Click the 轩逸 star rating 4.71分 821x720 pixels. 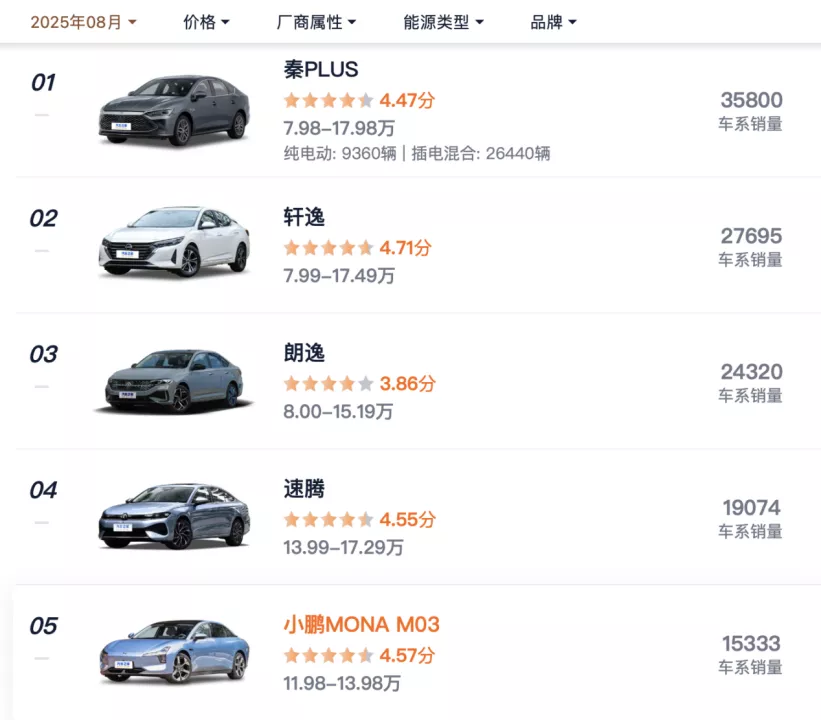(x=358, y=247)
